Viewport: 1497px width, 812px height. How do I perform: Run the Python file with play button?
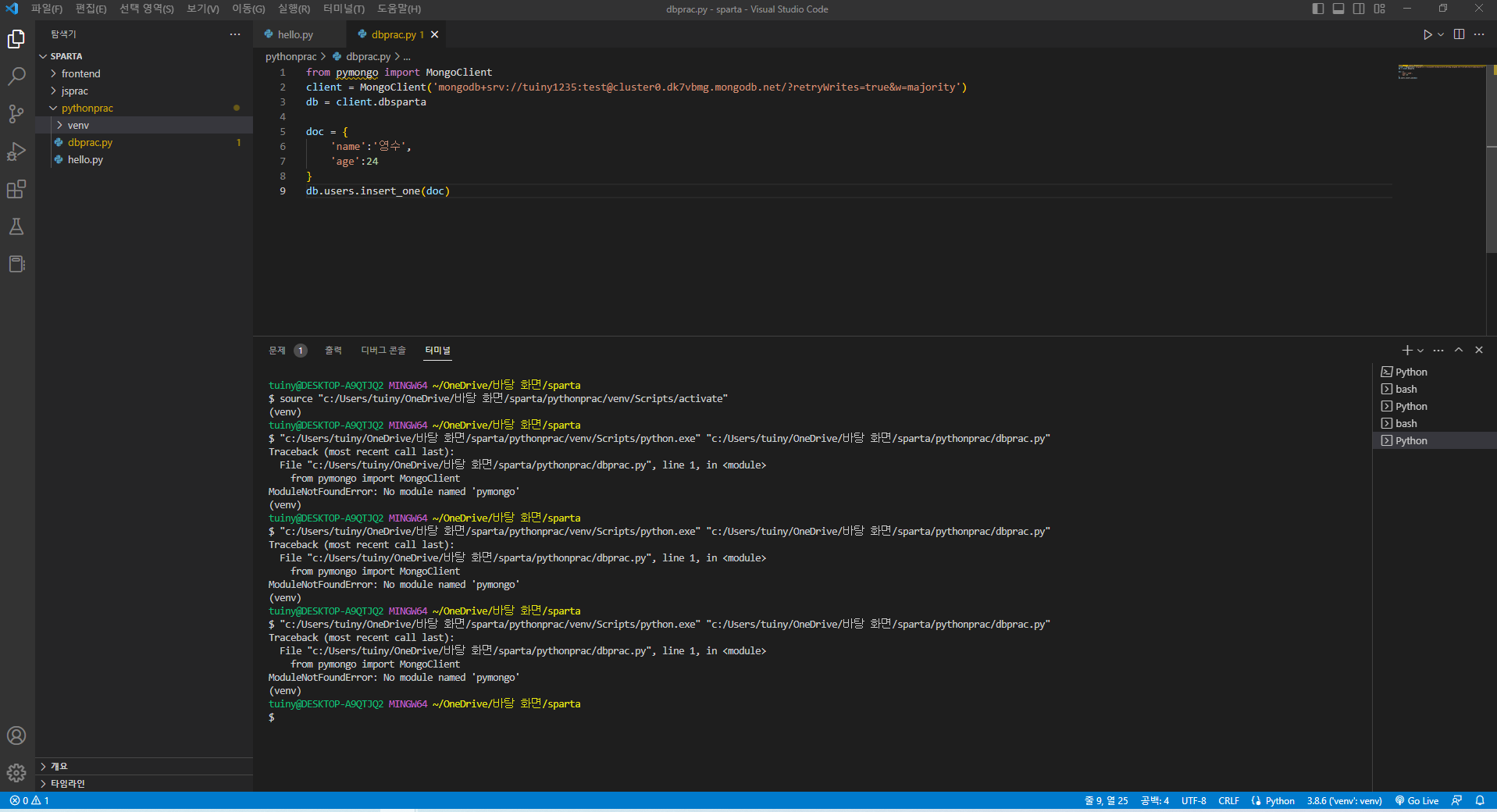tap(1427, 34)
